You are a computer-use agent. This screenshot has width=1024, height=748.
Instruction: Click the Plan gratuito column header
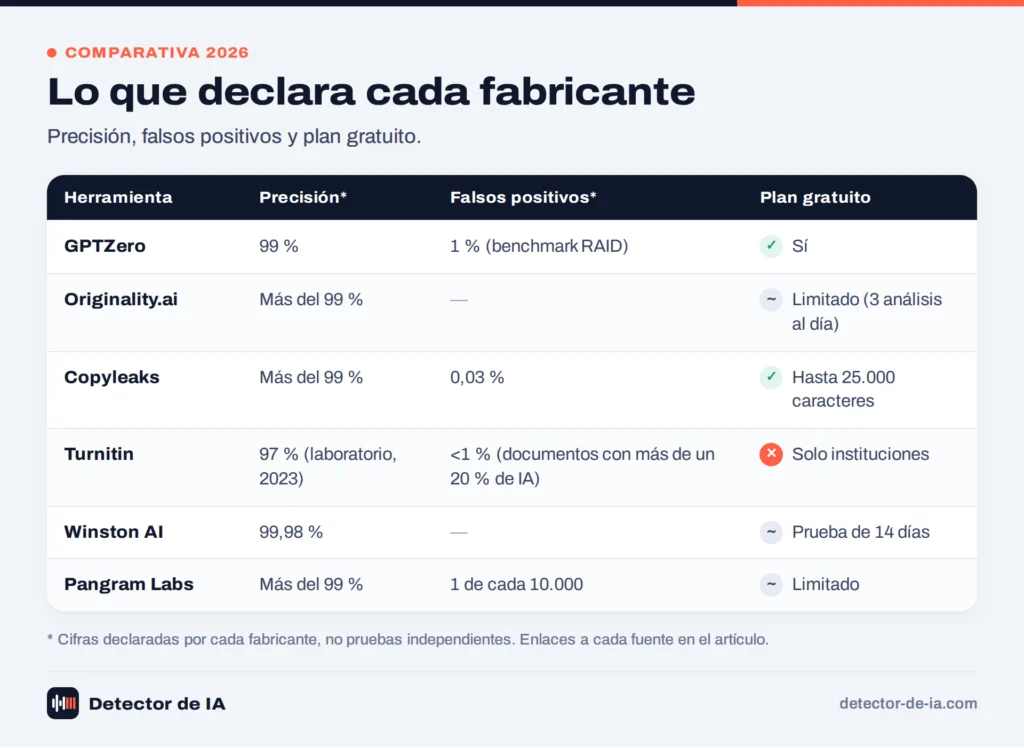tap(815, 197)
